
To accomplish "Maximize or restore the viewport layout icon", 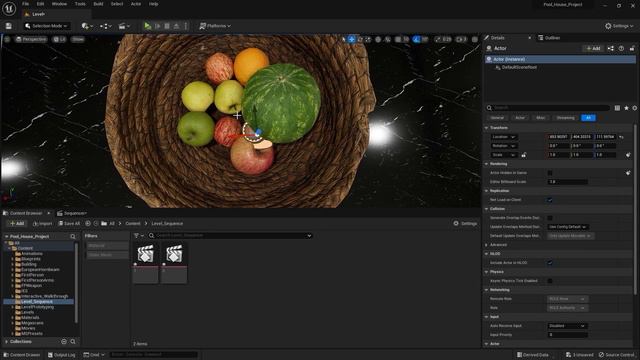I will pos(475,39).
